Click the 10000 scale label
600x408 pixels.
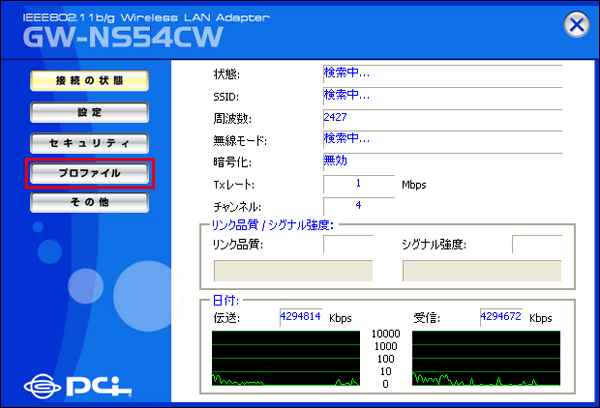[386, 334]
